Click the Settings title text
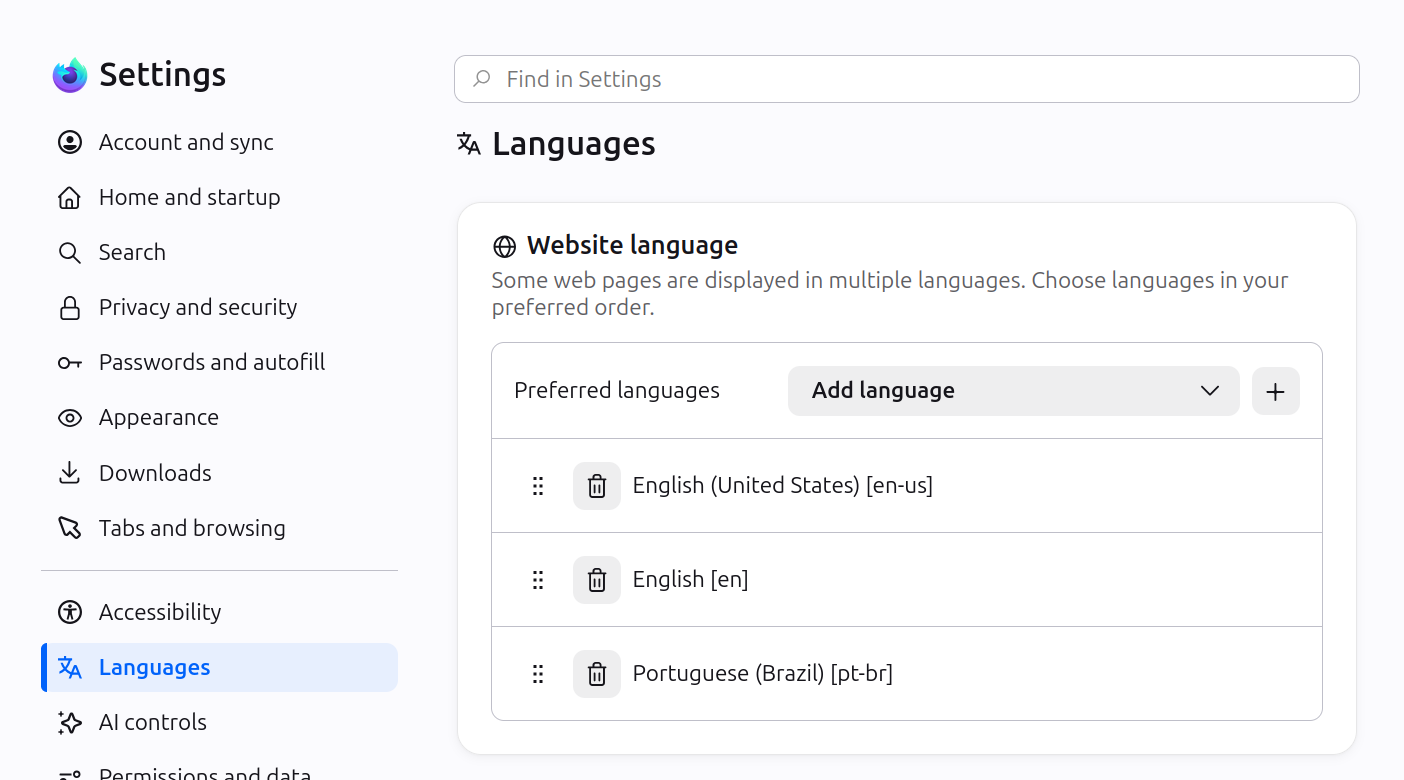The height and width of the screenshot is (780, 1404). (163, 75)
